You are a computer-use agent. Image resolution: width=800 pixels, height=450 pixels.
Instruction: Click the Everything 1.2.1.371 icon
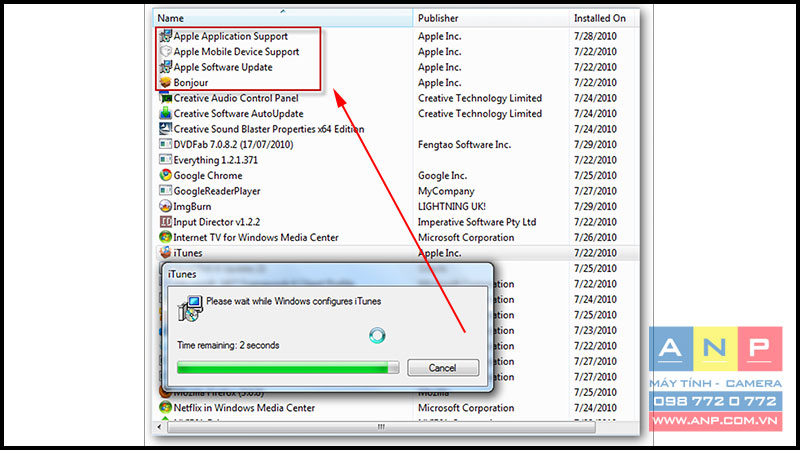pos(165,160)
